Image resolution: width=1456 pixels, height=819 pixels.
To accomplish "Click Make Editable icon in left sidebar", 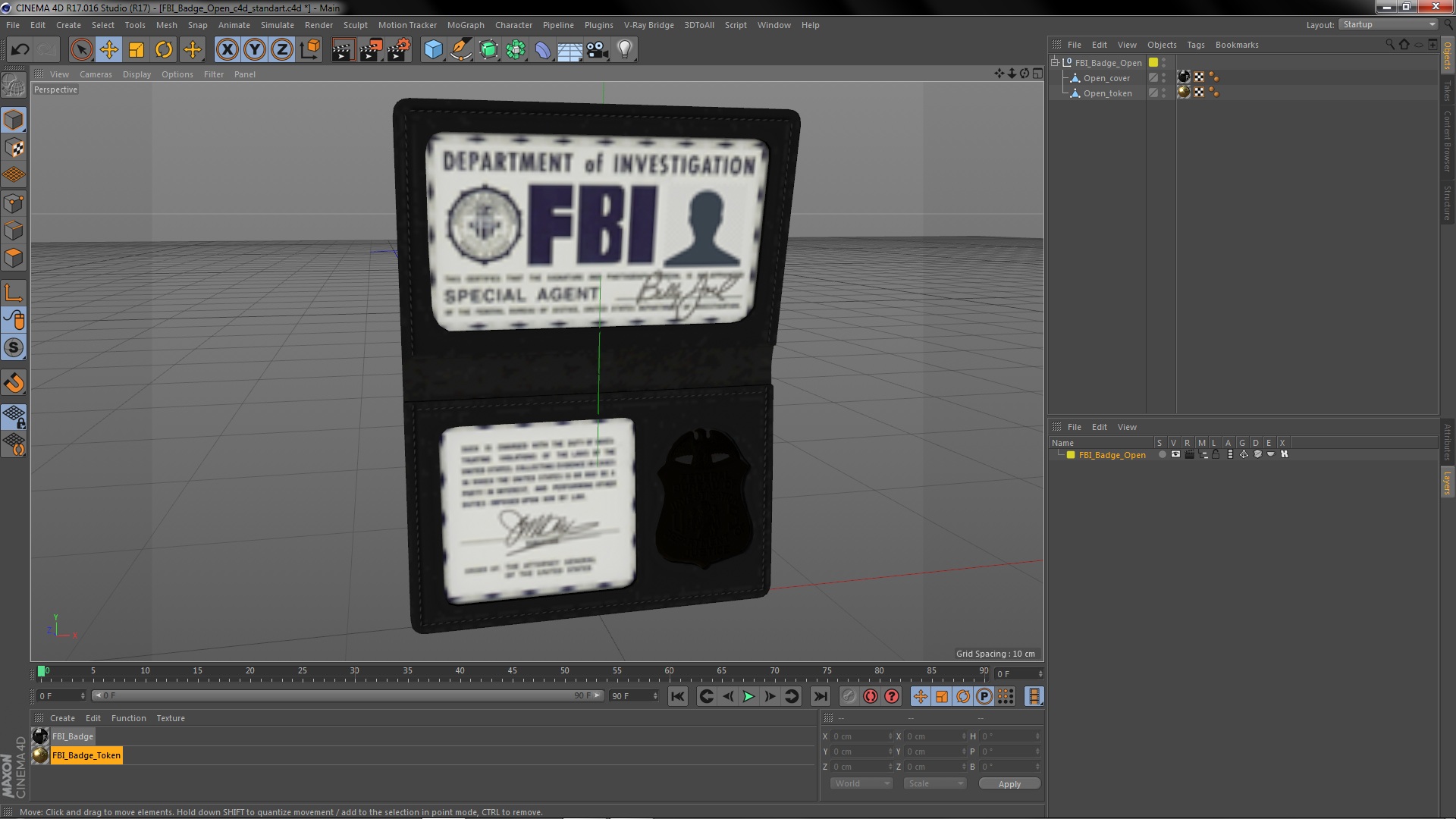I will coord(14,85).
